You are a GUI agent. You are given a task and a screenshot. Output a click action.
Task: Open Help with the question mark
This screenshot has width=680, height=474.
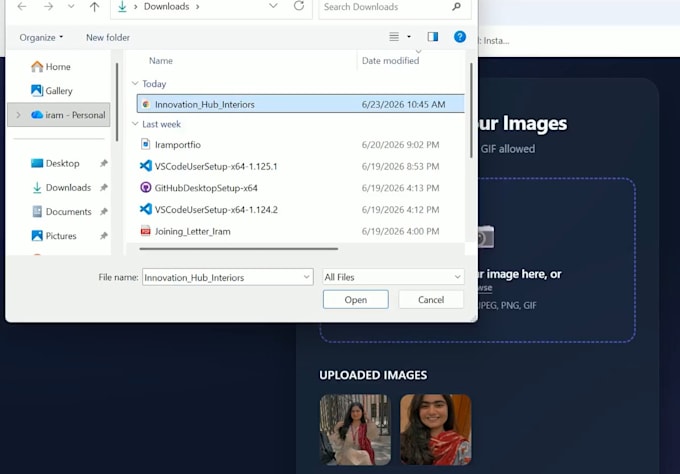point(460,37)
